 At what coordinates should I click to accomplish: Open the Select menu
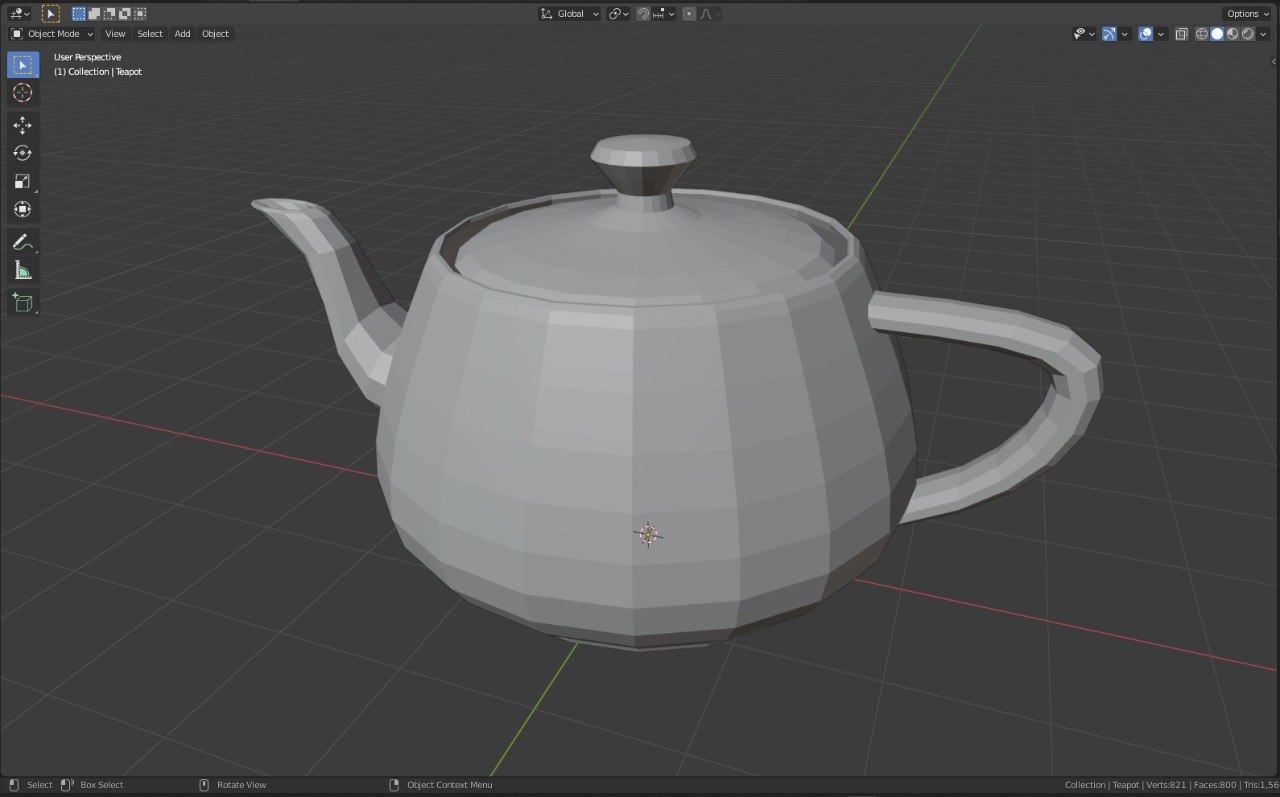click(x=150, y=34)
